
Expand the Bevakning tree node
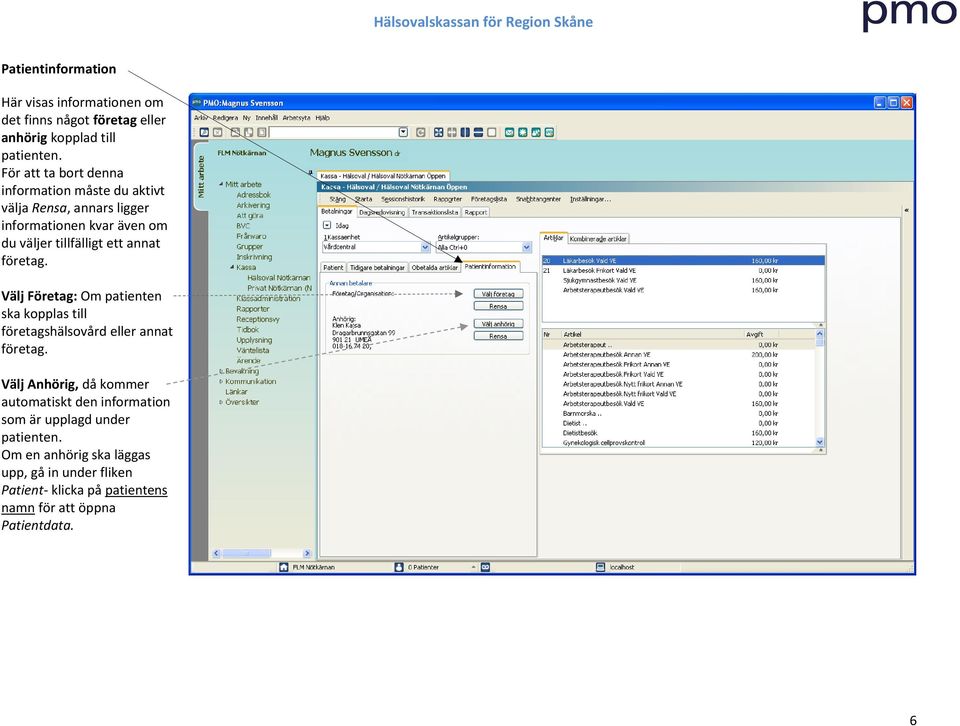coord(221,371)
